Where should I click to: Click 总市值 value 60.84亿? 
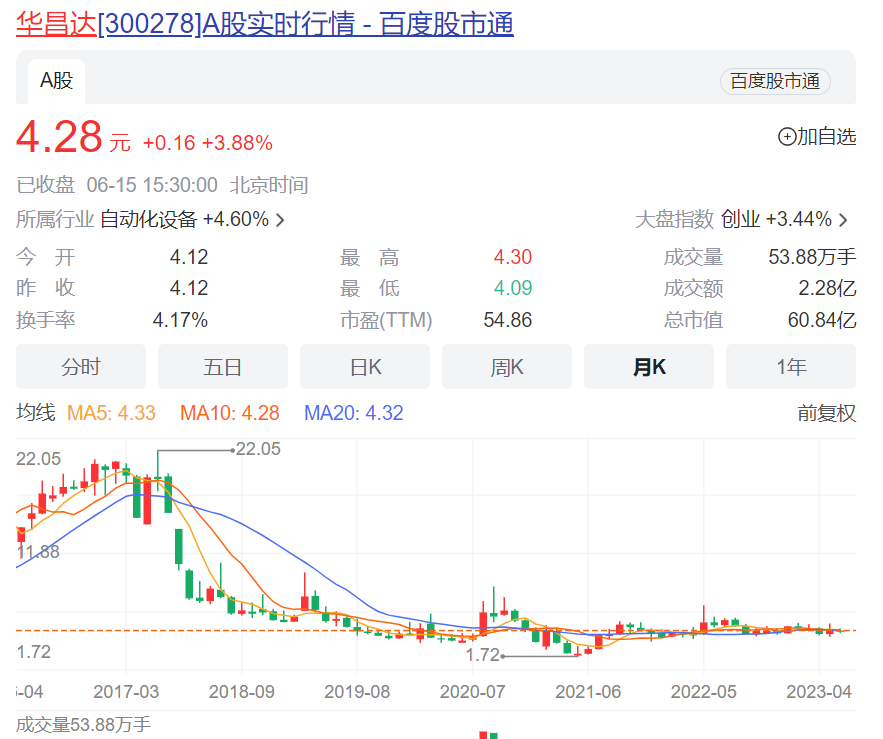(822, 320)
